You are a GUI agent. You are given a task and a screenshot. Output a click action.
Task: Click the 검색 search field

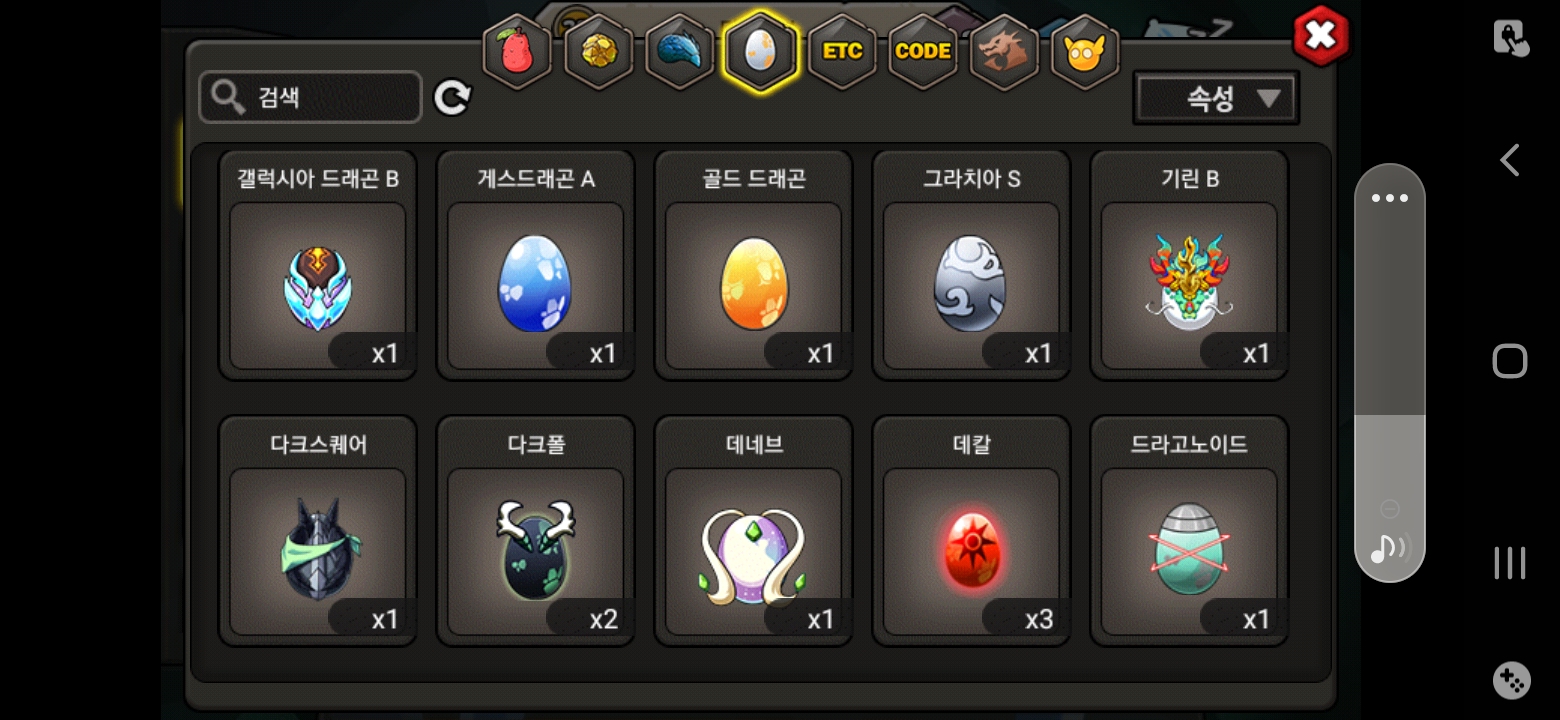[310, 97]
